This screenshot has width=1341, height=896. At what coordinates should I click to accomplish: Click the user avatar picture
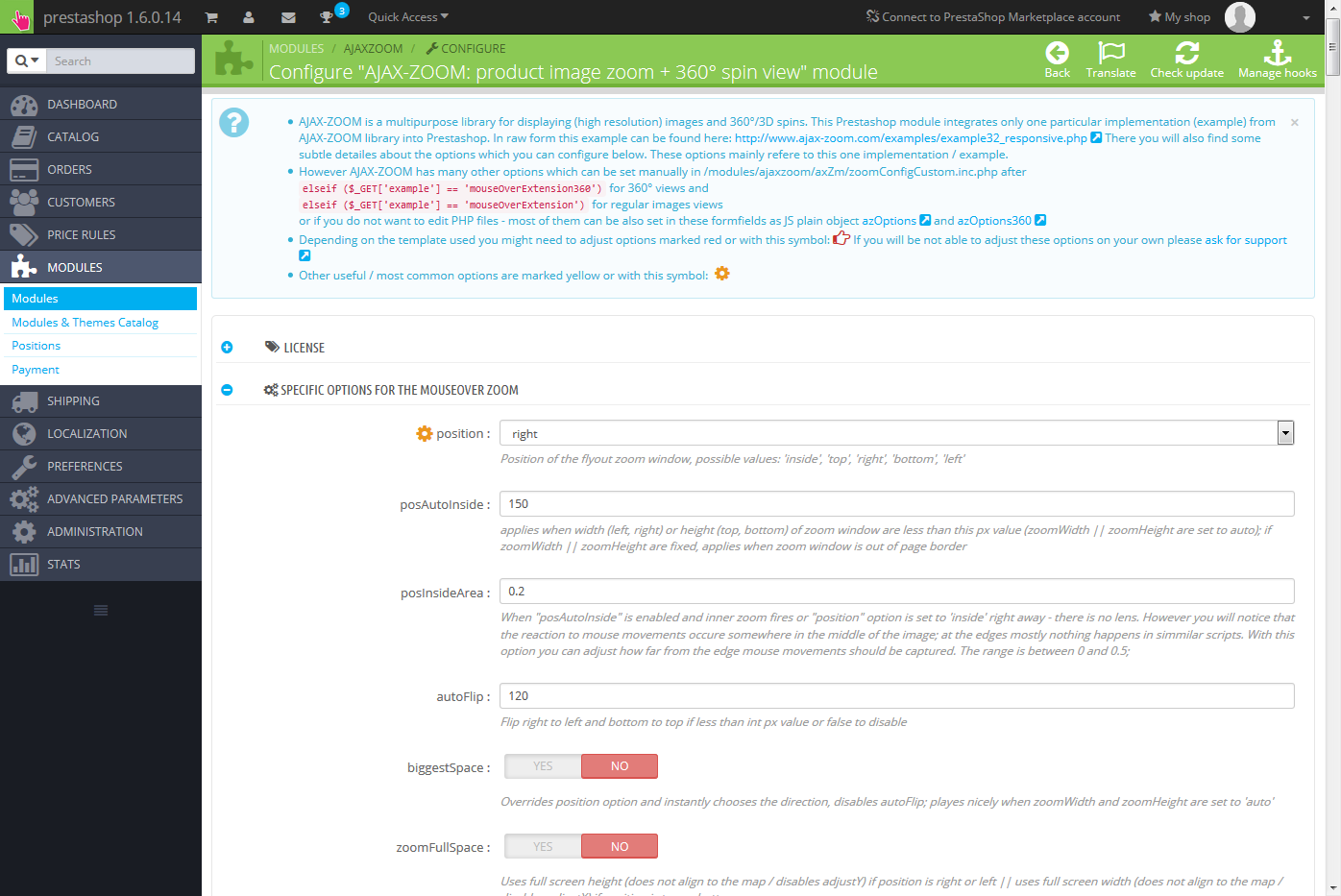point(1240,17)
